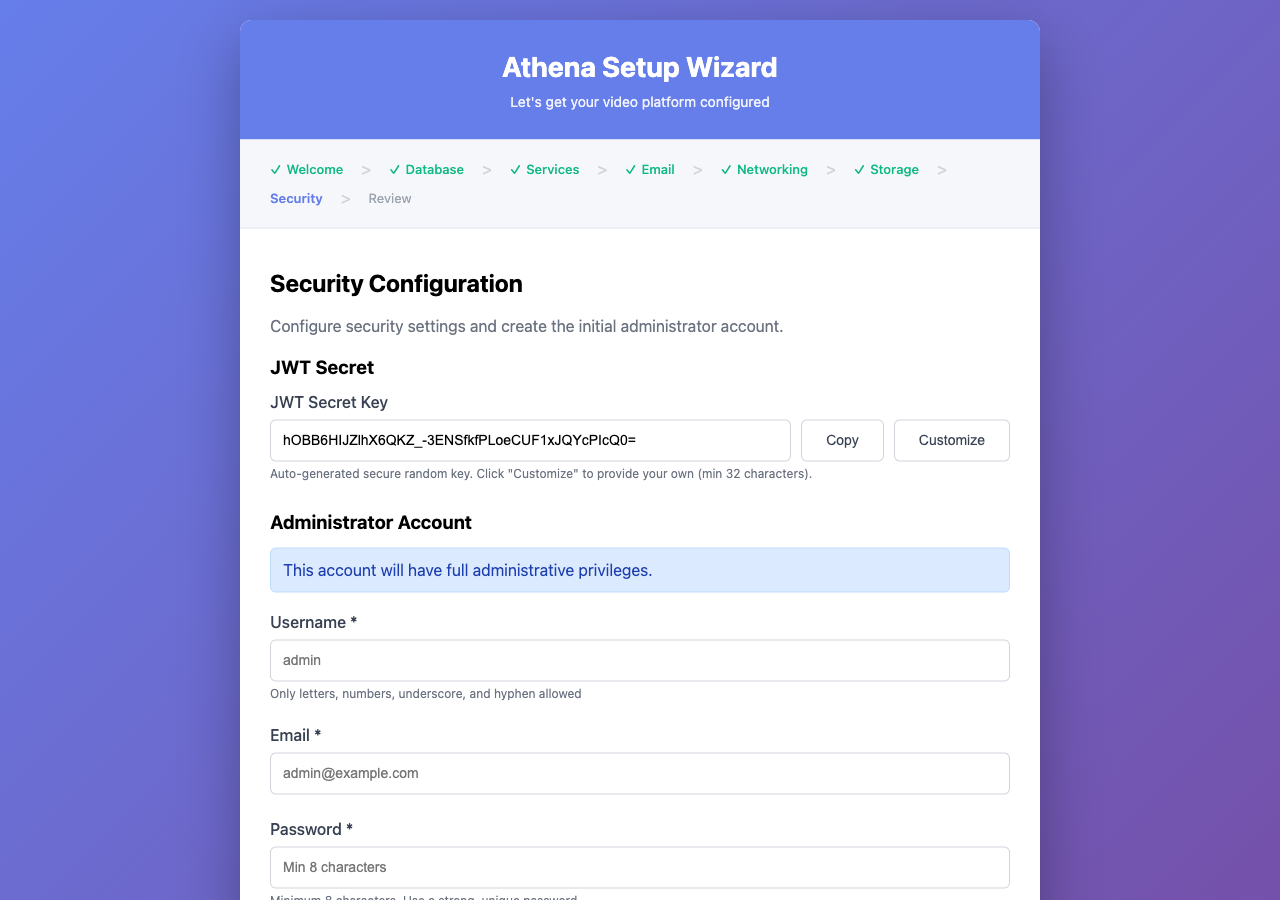Click the checkmark icon beside Welcome
This screenshot has width=1280, height=900.
[x=275, y=169]
